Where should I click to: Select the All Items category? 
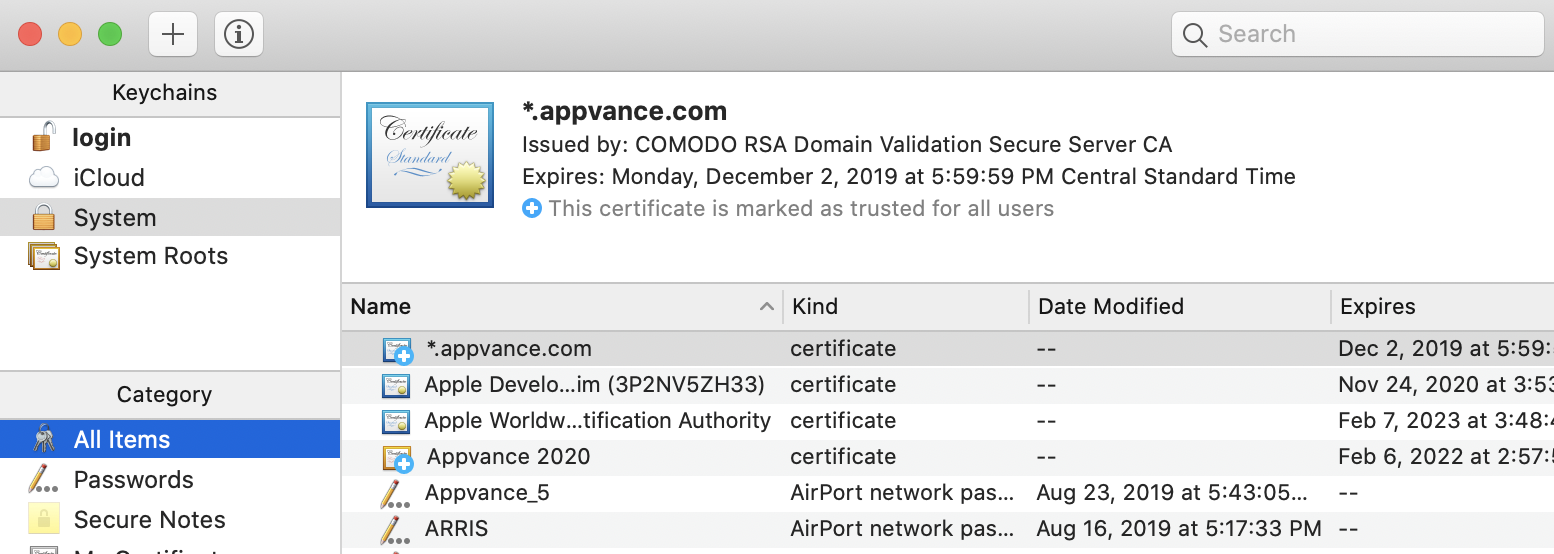[170, 439]
